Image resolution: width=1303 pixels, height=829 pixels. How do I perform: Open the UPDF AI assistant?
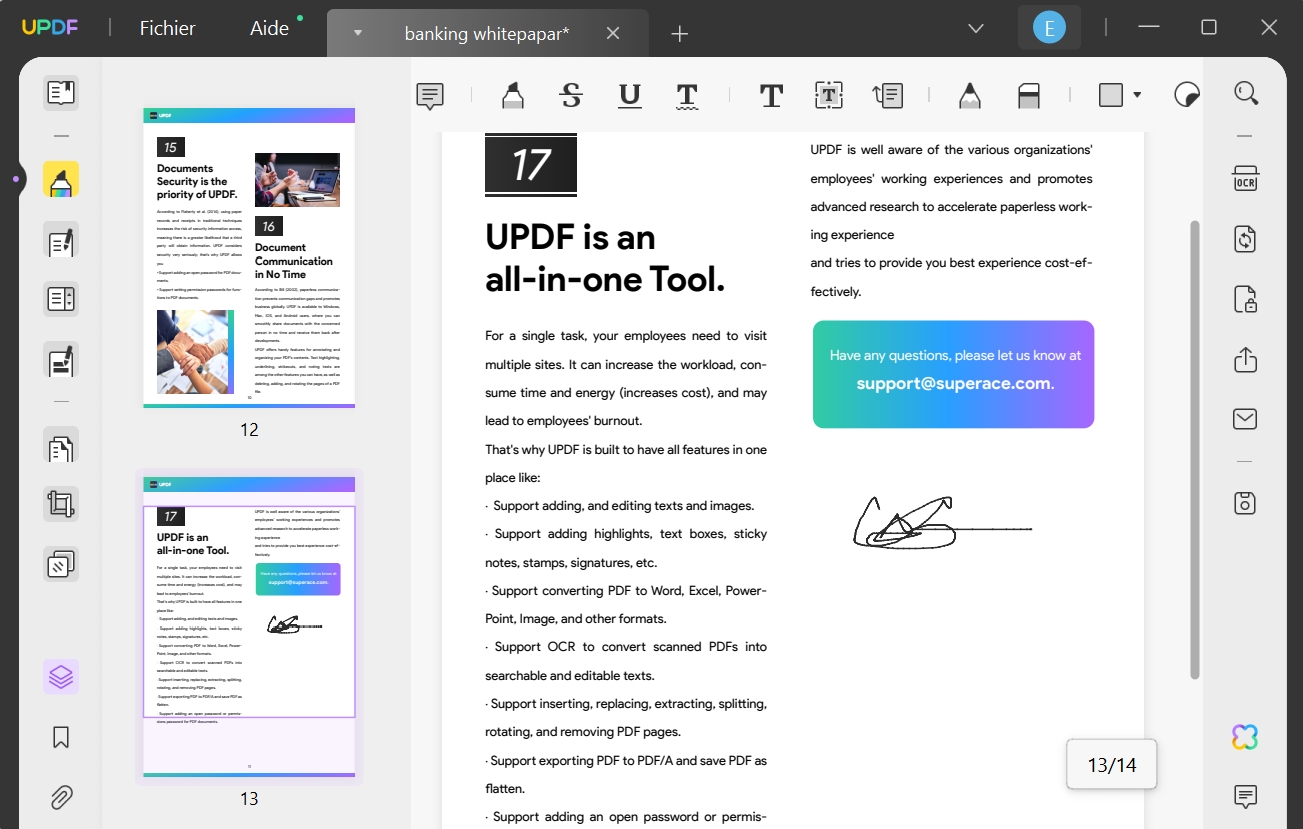(x=1244, y=736)
